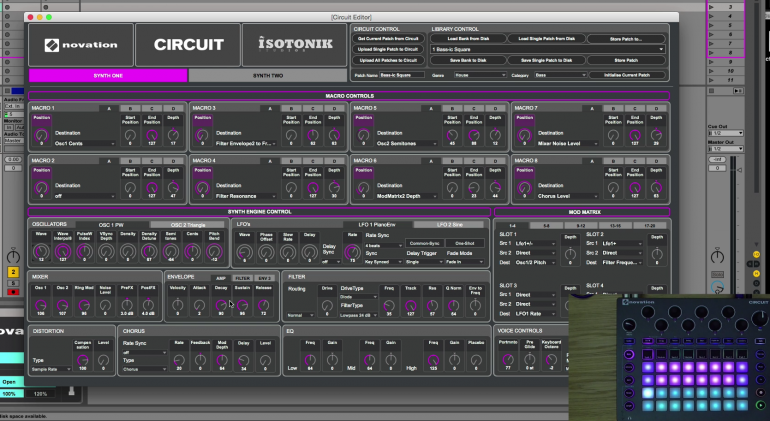Click Upload All Patches to Circuit

pyautogui.click(x=388, y=60)
